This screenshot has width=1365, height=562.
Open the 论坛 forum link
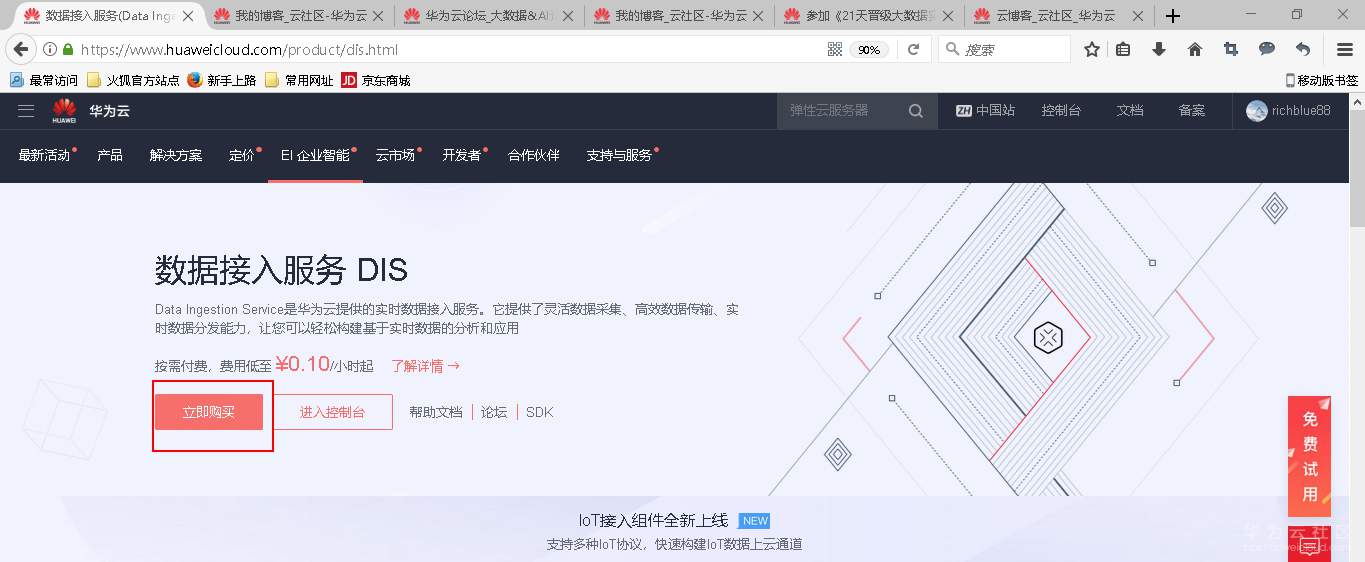(494, 412)
